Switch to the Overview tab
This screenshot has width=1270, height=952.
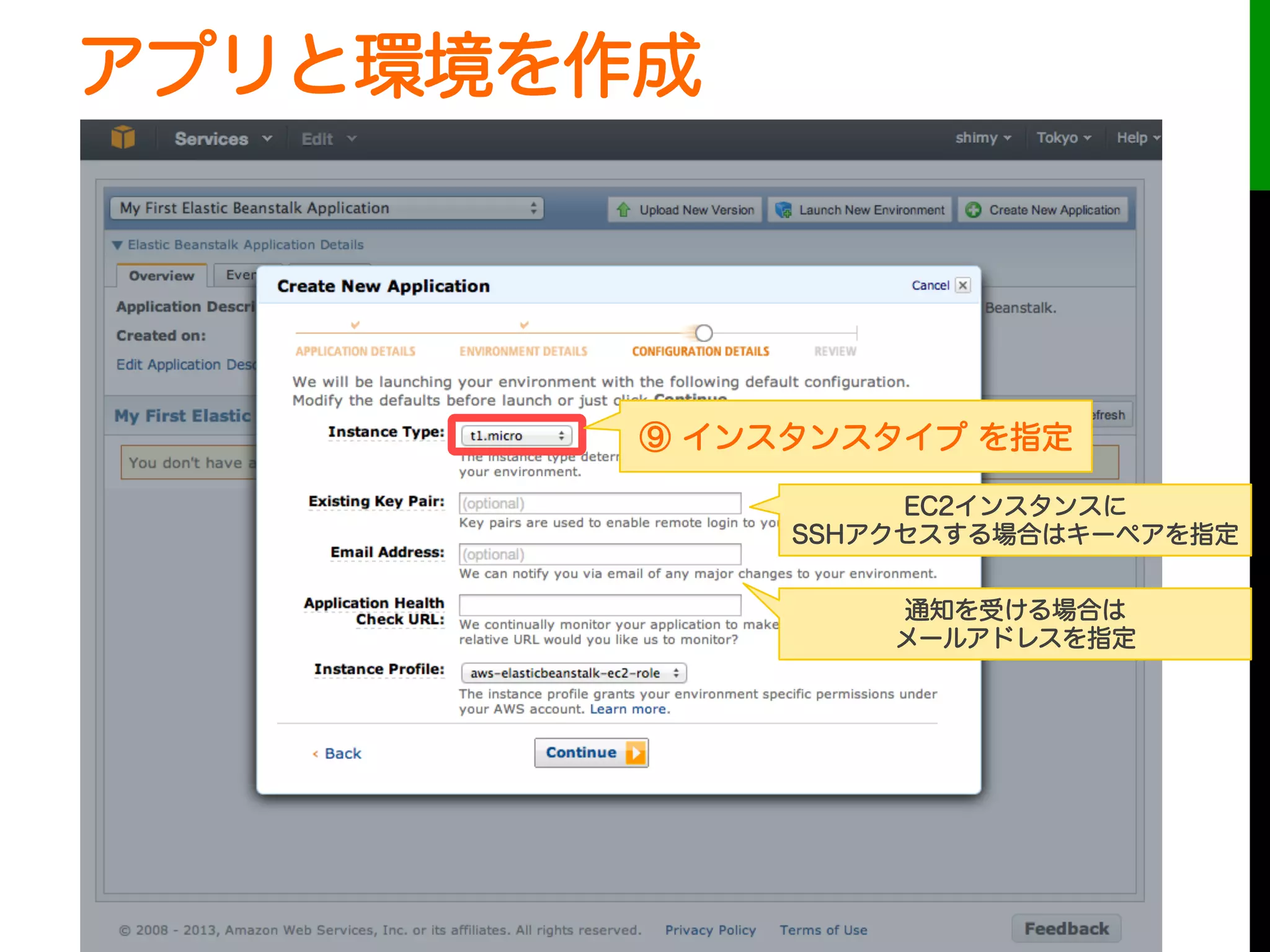tap(161, 276)
